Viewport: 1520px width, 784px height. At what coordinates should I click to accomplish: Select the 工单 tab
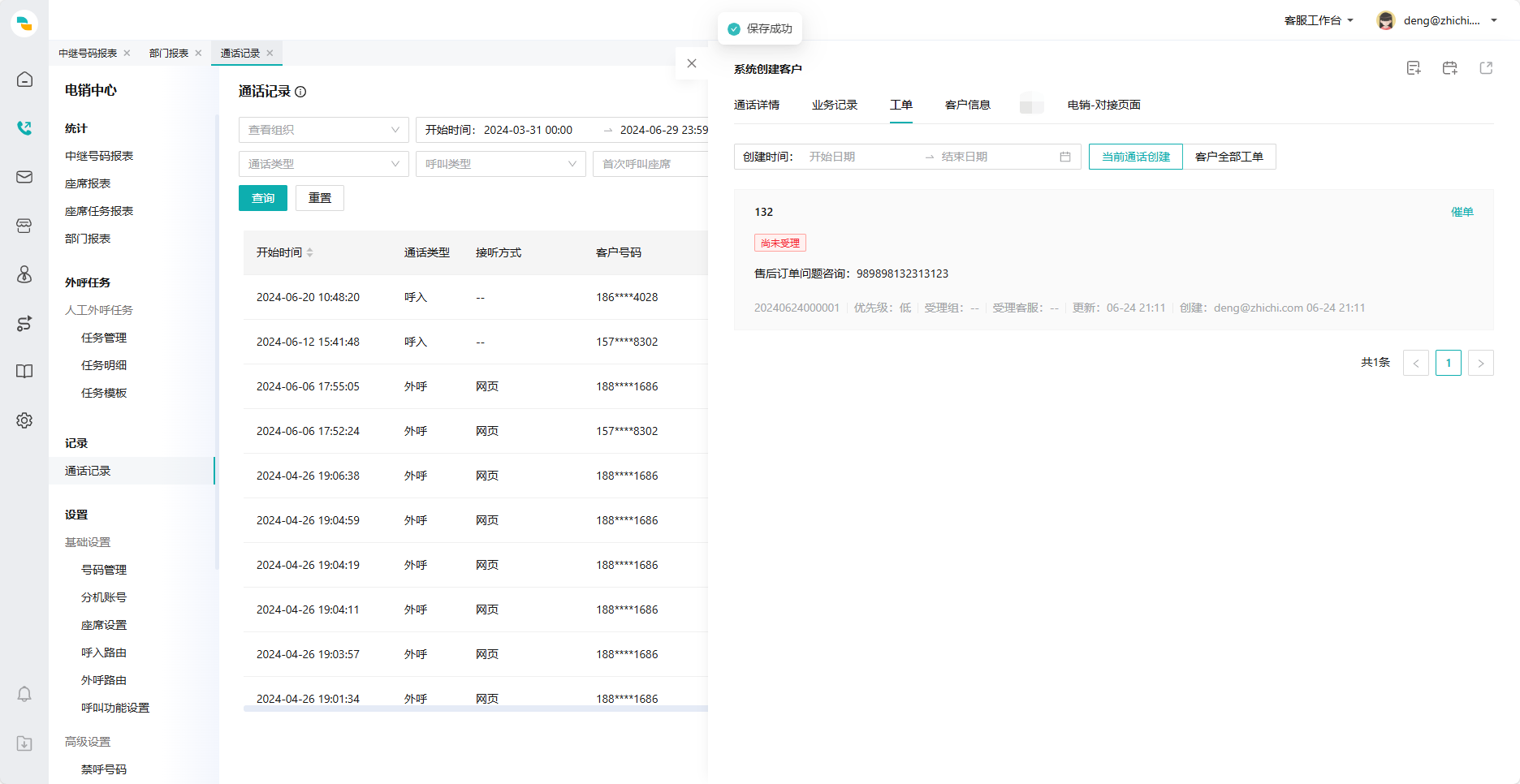(x=901, y=105)
